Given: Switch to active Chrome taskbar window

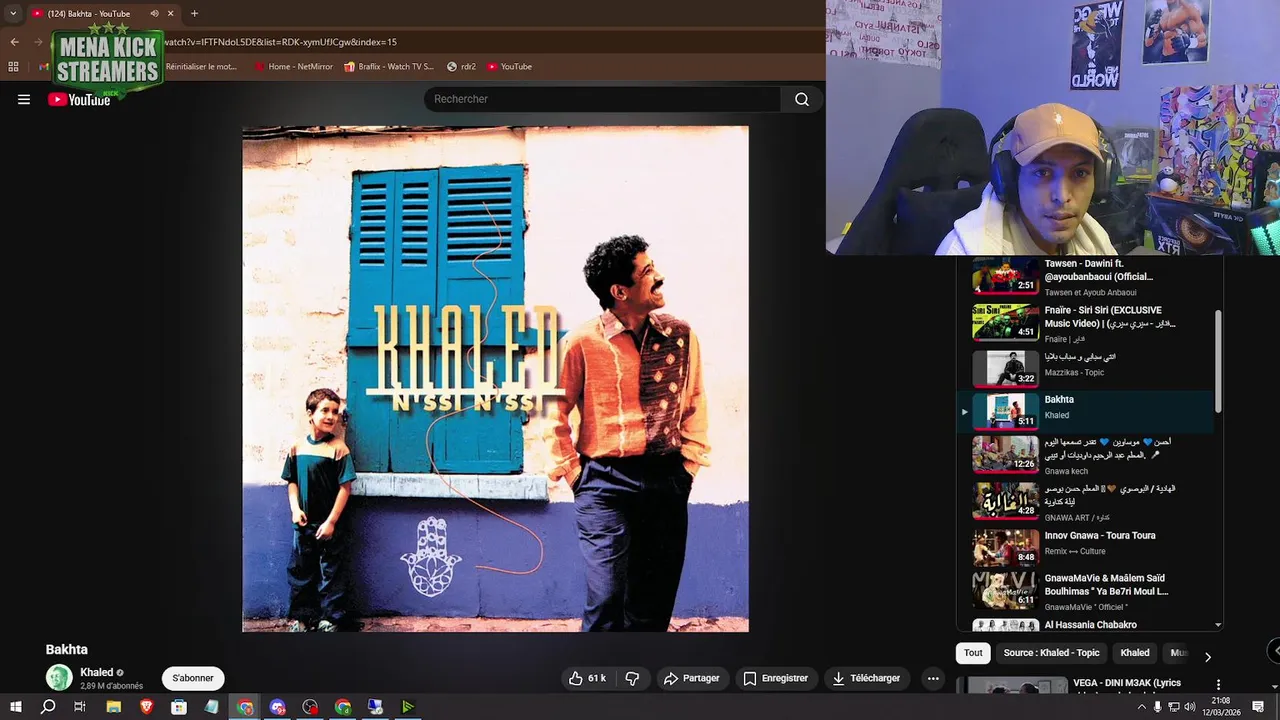Looking at the screenshot, I should click(x=245, y=707).
